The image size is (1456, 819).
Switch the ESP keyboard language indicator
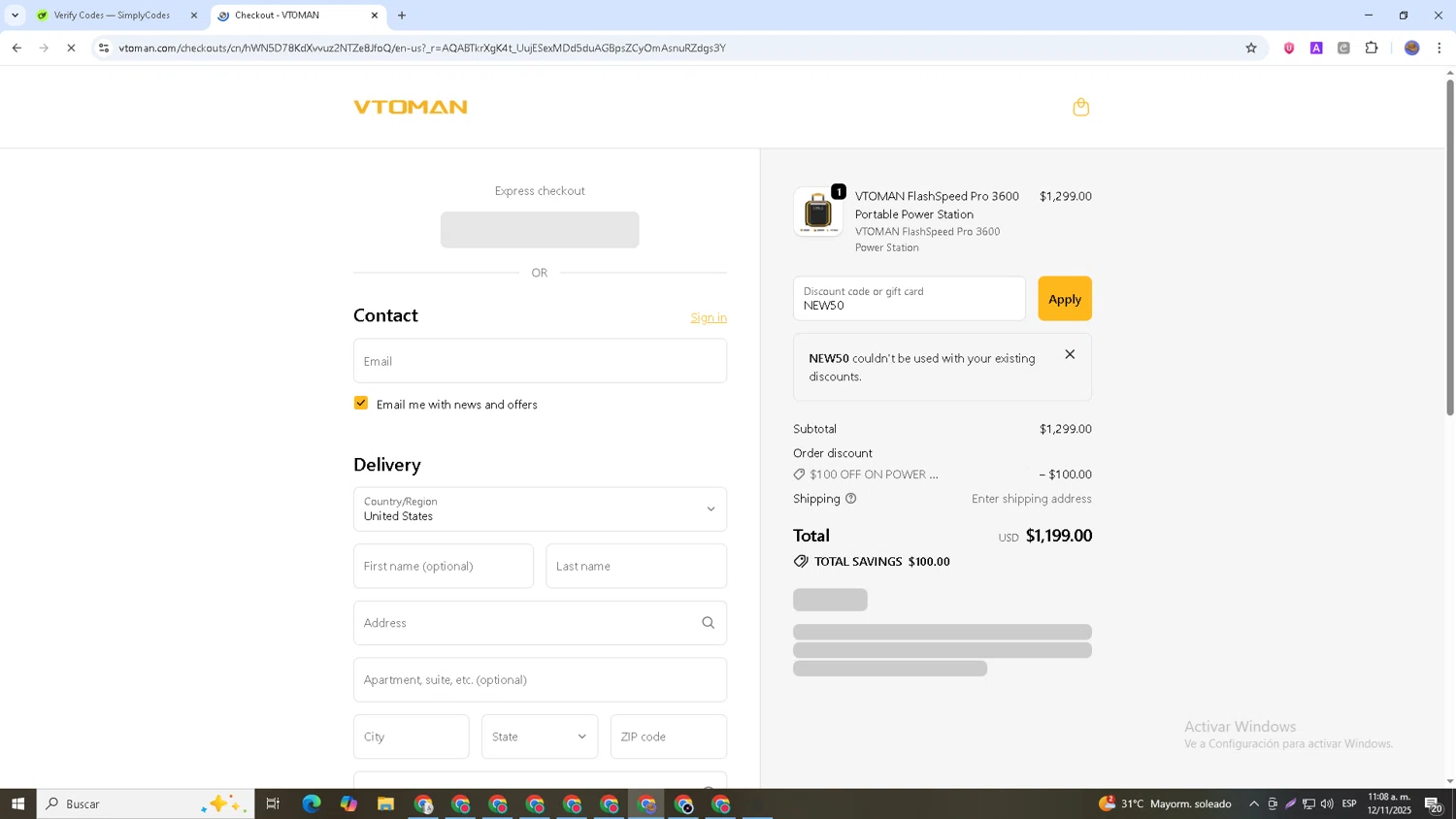[x=1349, y=803]
